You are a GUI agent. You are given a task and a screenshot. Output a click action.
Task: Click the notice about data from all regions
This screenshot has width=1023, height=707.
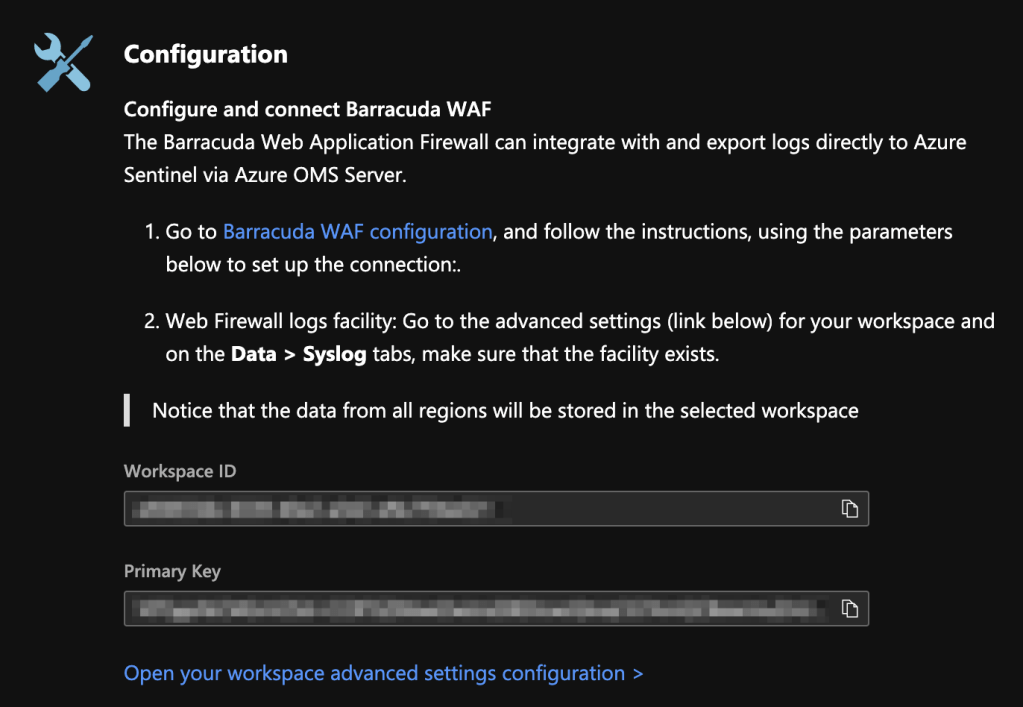point(505,410)
